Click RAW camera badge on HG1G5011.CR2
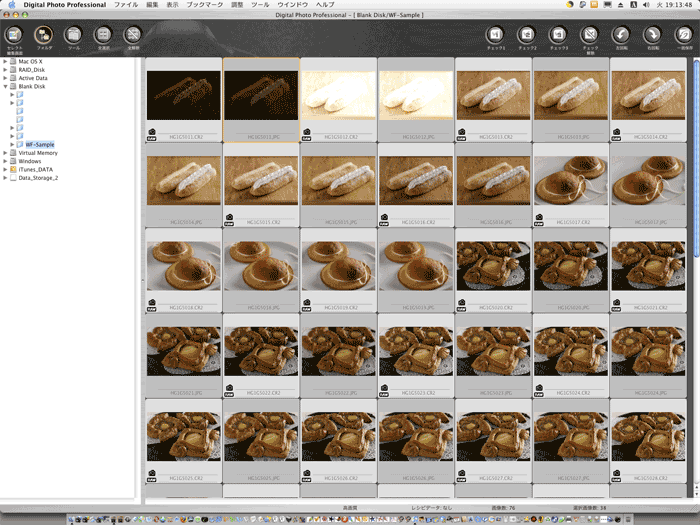This screenshot has width=700, height=525. pyautogui.click(x=152, y=134)
